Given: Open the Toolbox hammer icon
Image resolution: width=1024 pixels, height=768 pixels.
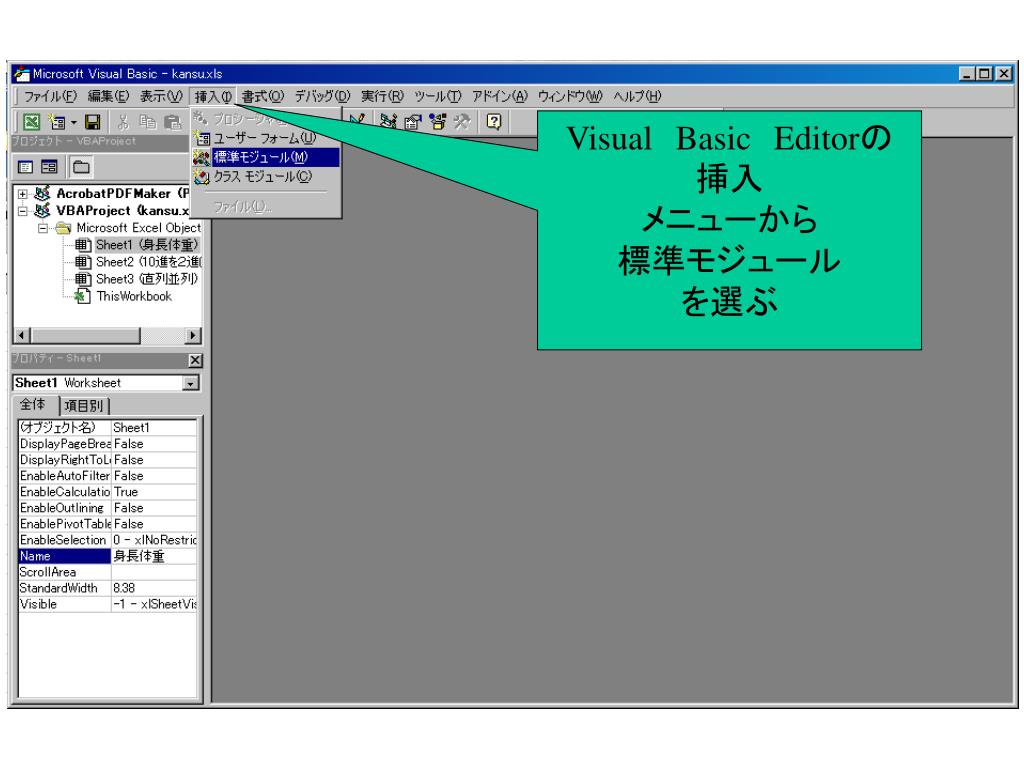Looking at the screenshot, I should (x=462, y=121).
